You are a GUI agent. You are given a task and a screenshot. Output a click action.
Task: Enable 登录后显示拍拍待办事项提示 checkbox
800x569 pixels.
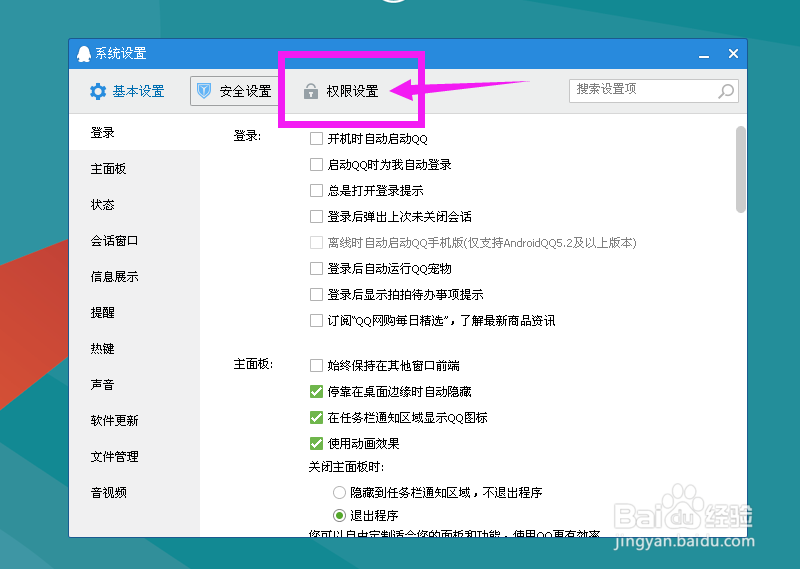(x=316, y=294)
